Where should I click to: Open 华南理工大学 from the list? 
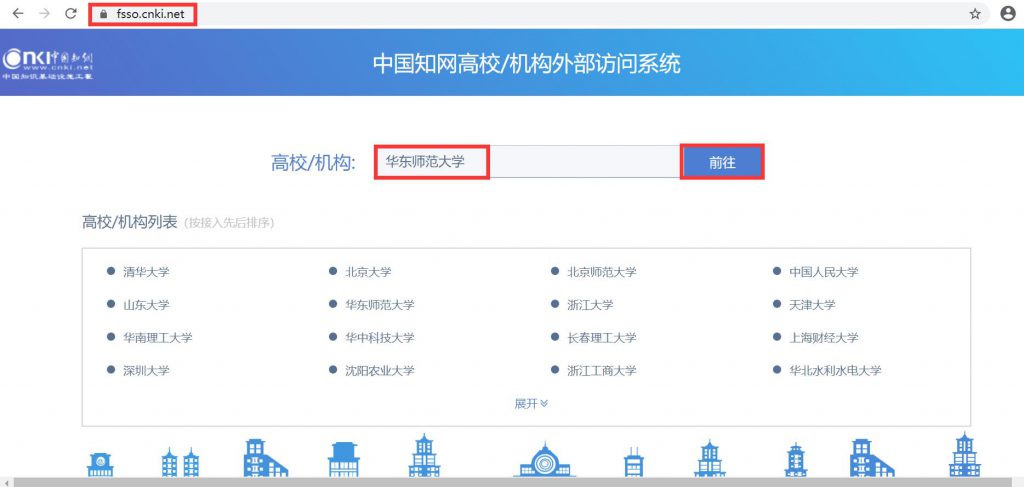point(157,338)
